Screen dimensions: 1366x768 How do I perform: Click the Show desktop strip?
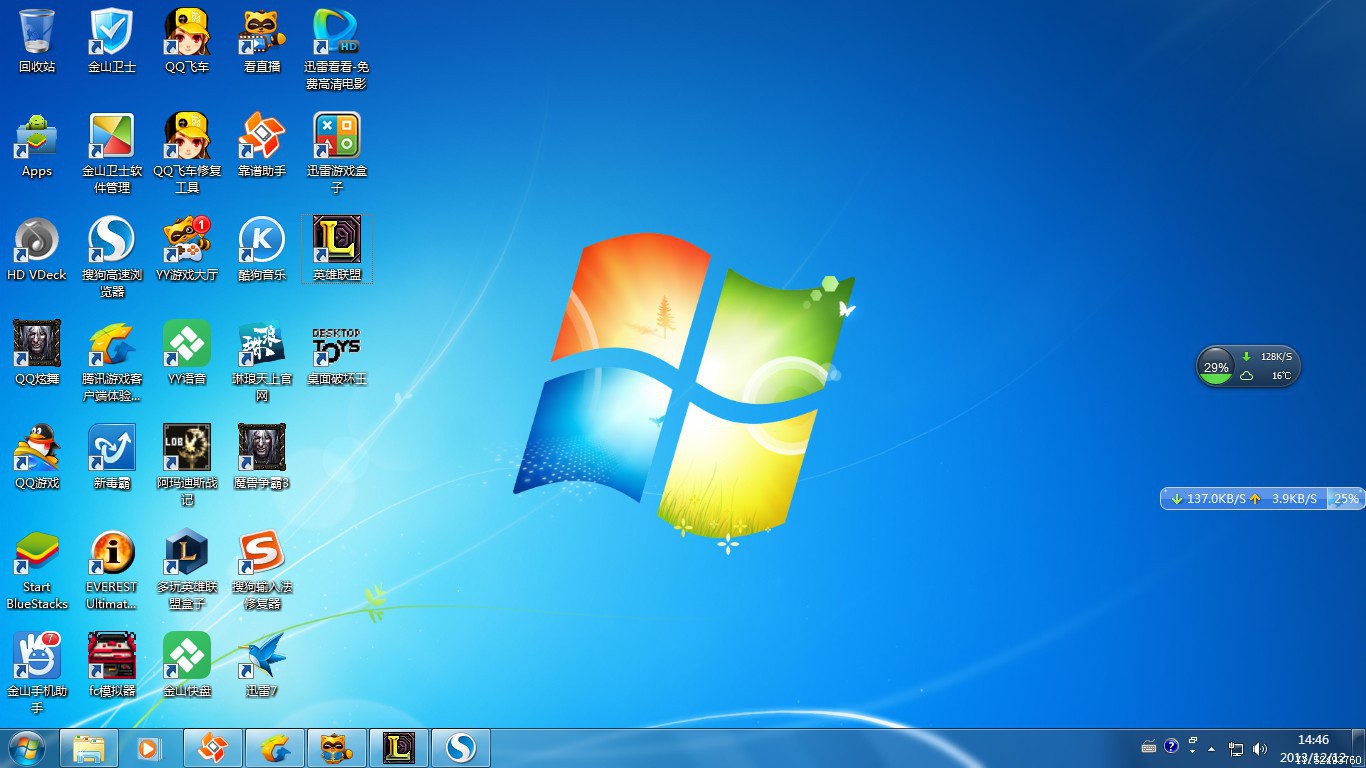click(x=1359, y=748)
